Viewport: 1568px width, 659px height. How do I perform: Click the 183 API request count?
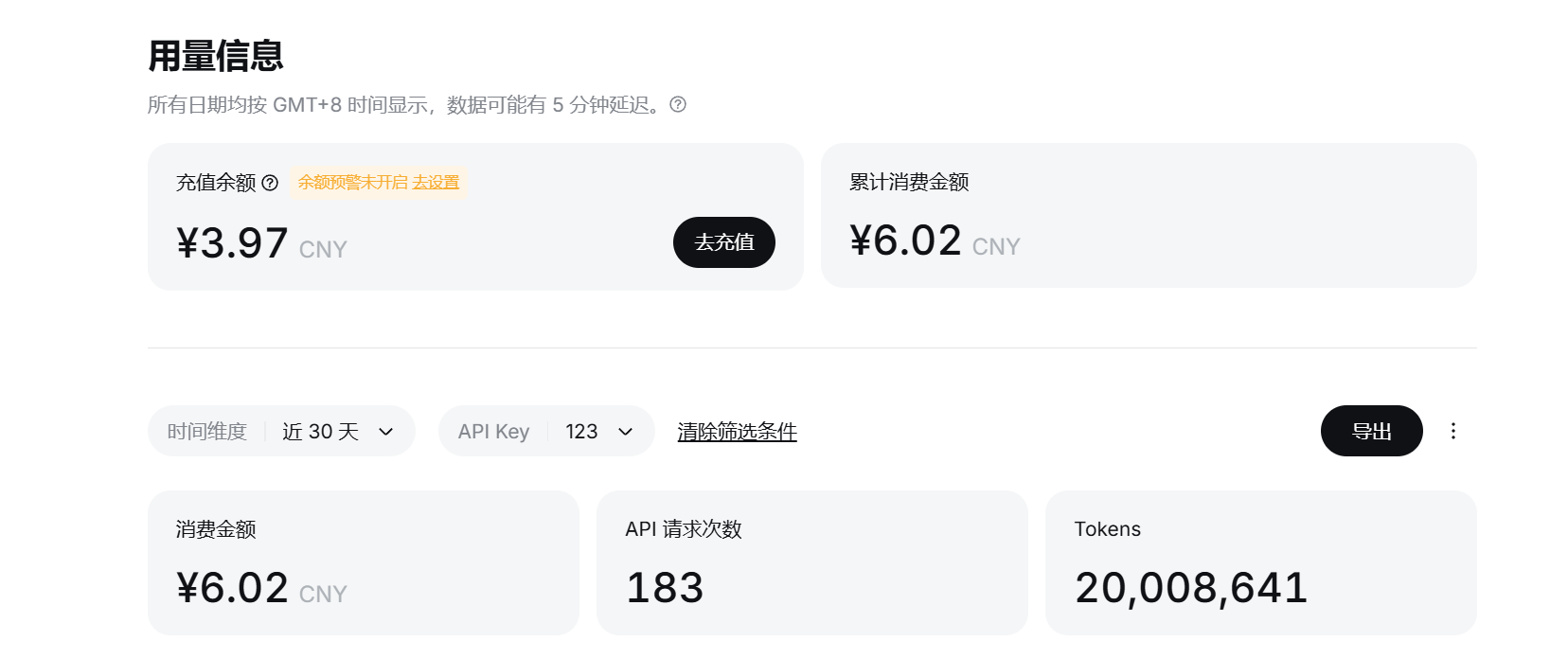tap(665, 588)
